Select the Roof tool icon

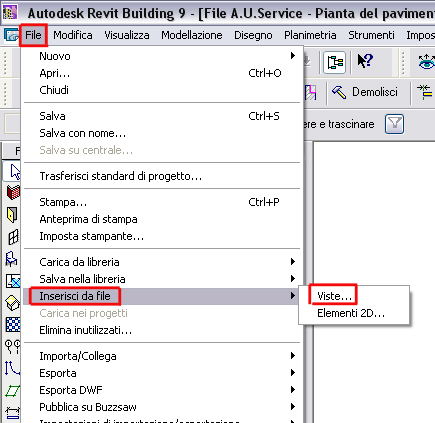13,303
